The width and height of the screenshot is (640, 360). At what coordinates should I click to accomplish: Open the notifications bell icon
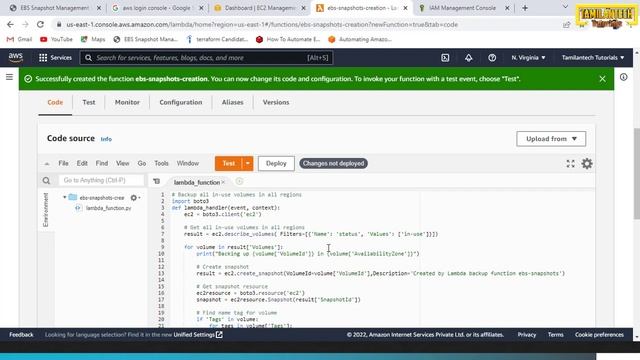[469, 58]
